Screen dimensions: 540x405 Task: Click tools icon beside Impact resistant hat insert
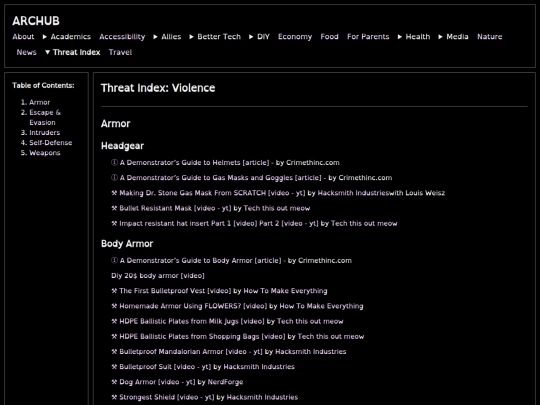(x=114, y=223)
